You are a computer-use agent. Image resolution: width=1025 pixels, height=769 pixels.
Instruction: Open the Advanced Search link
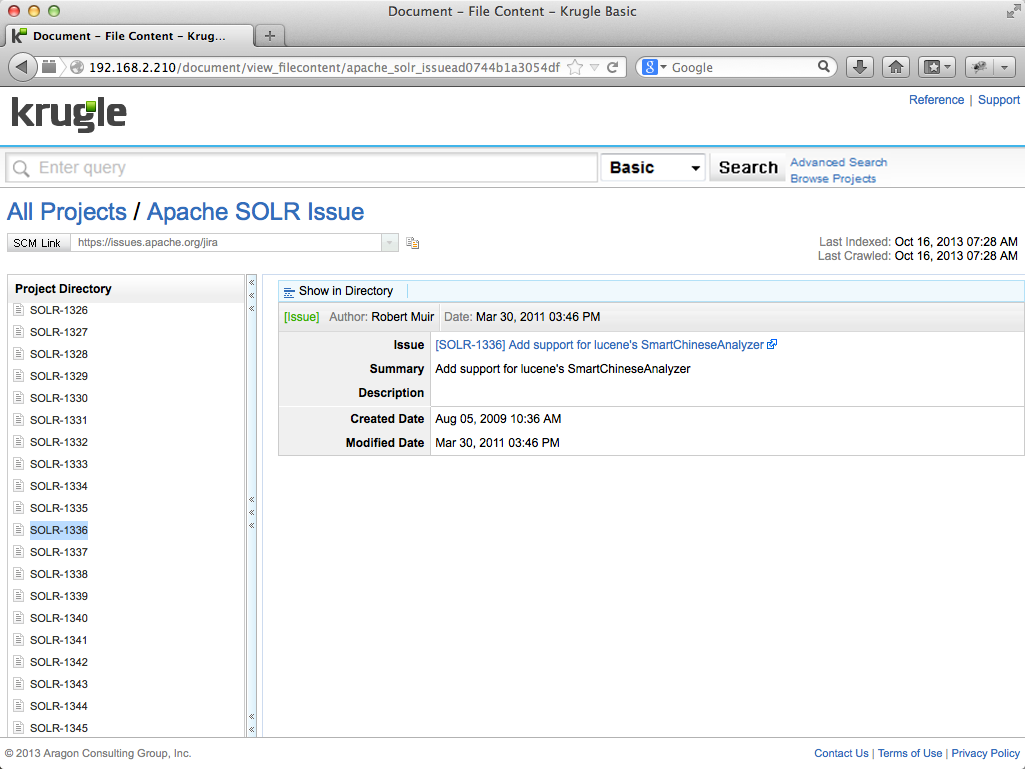pos(838,162)
